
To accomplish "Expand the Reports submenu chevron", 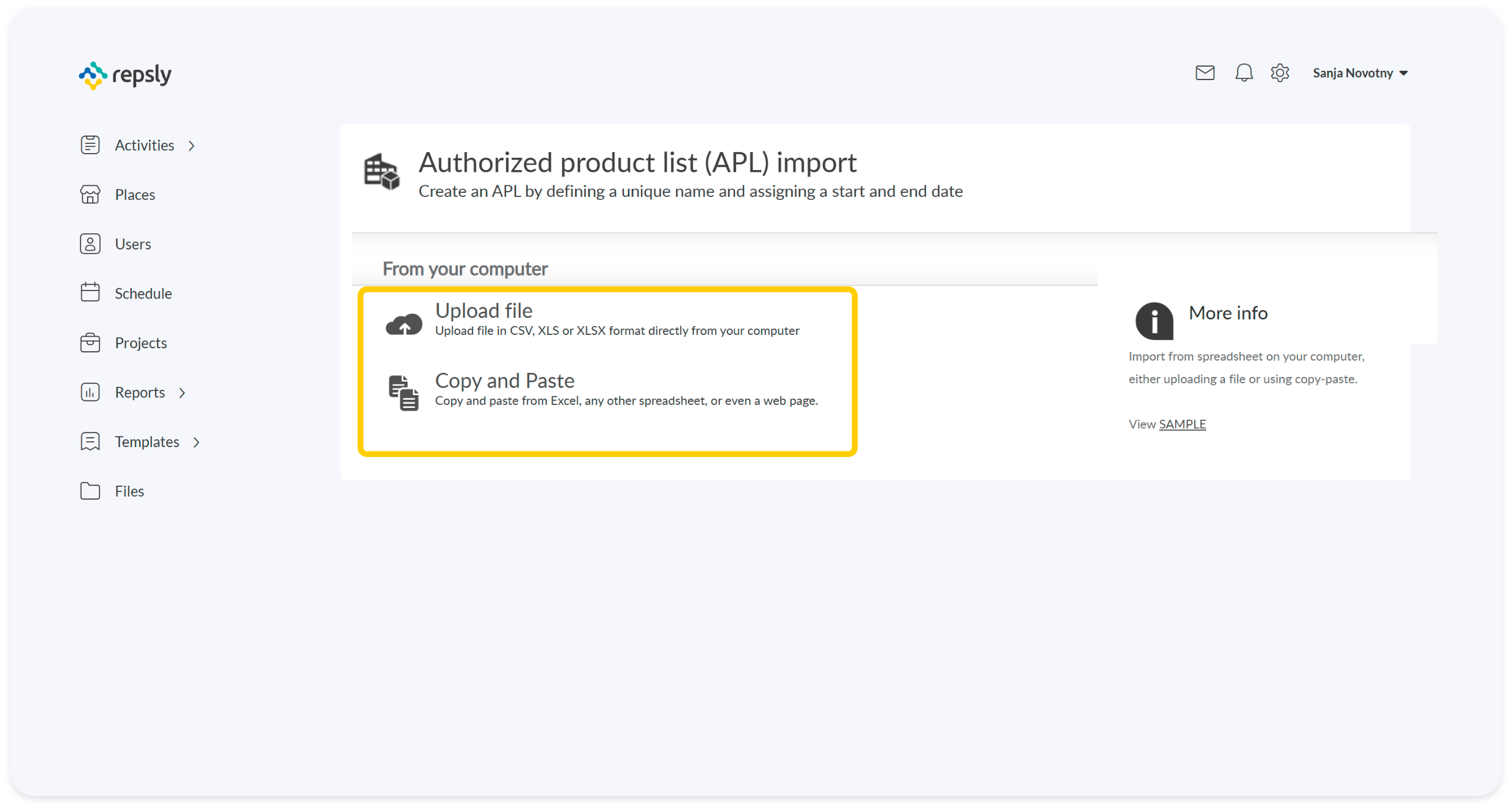I will click(x=182, y=393).
